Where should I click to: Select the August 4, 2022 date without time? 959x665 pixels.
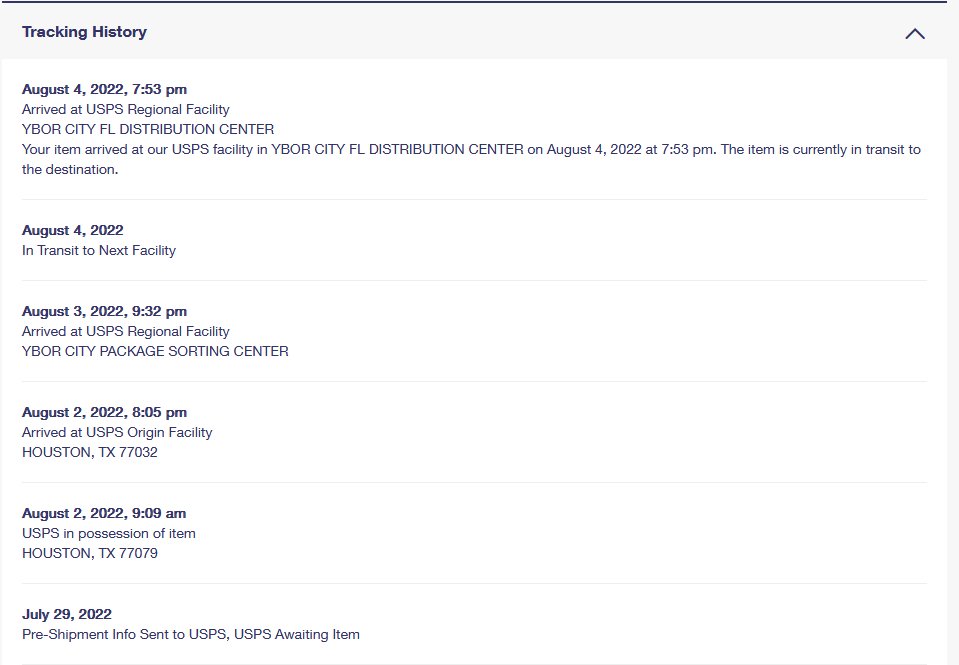[72, 230]
